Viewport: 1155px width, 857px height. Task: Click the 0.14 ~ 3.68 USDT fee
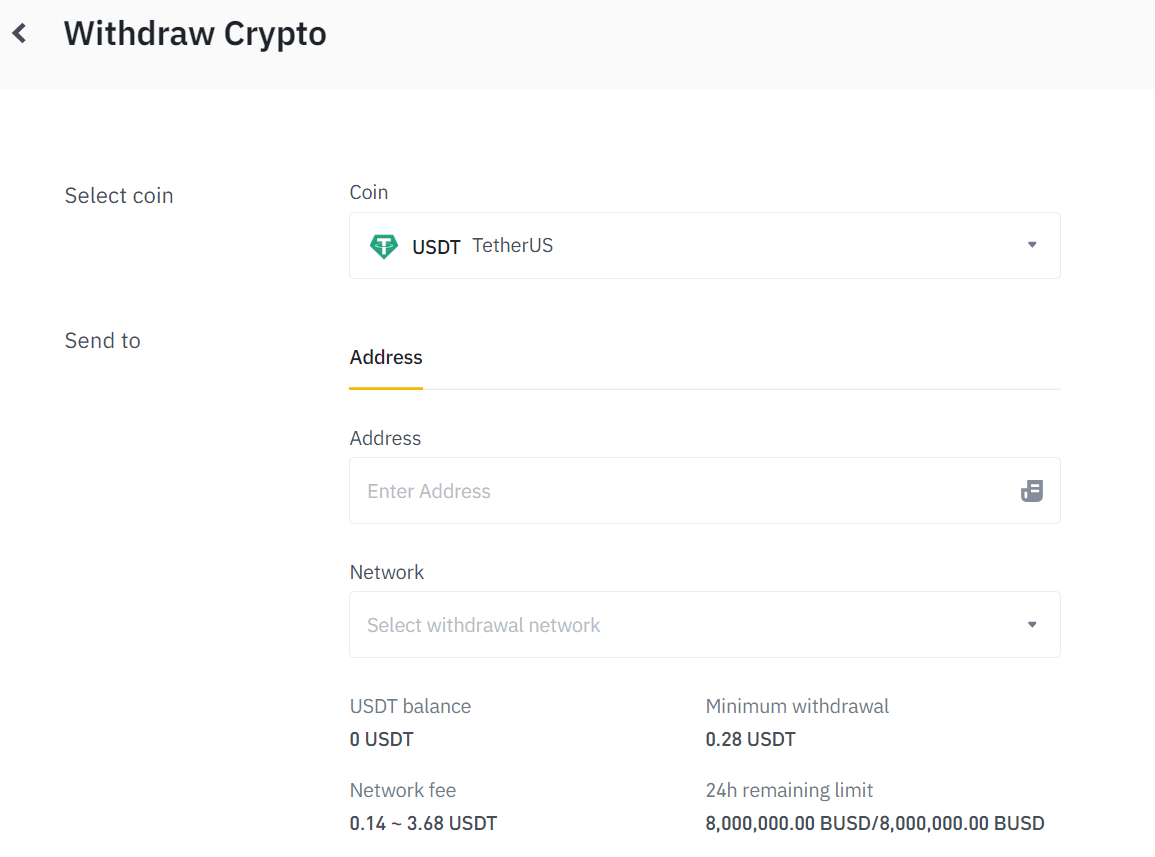pos(423,824)
